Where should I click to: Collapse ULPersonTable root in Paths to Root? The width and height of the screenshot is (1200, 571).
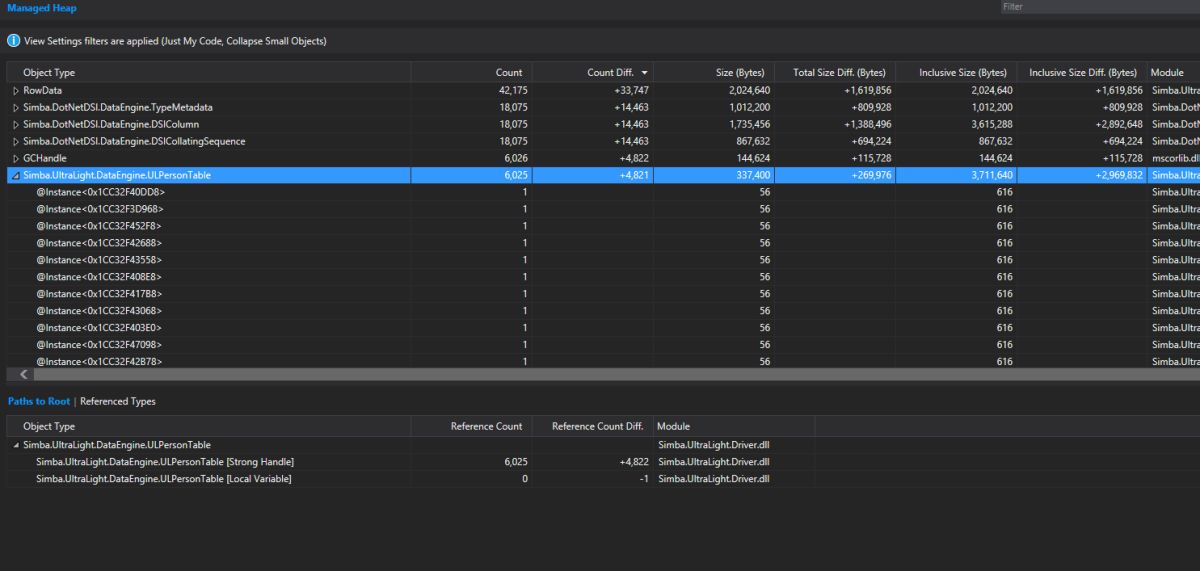pyautogui.click(x=15, y=445)
